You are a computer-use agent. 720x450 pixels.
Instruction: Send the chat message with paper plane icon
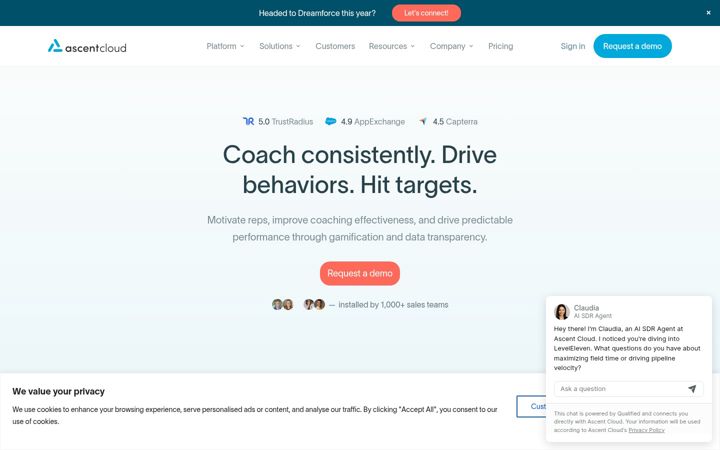(x=692, y=389)
